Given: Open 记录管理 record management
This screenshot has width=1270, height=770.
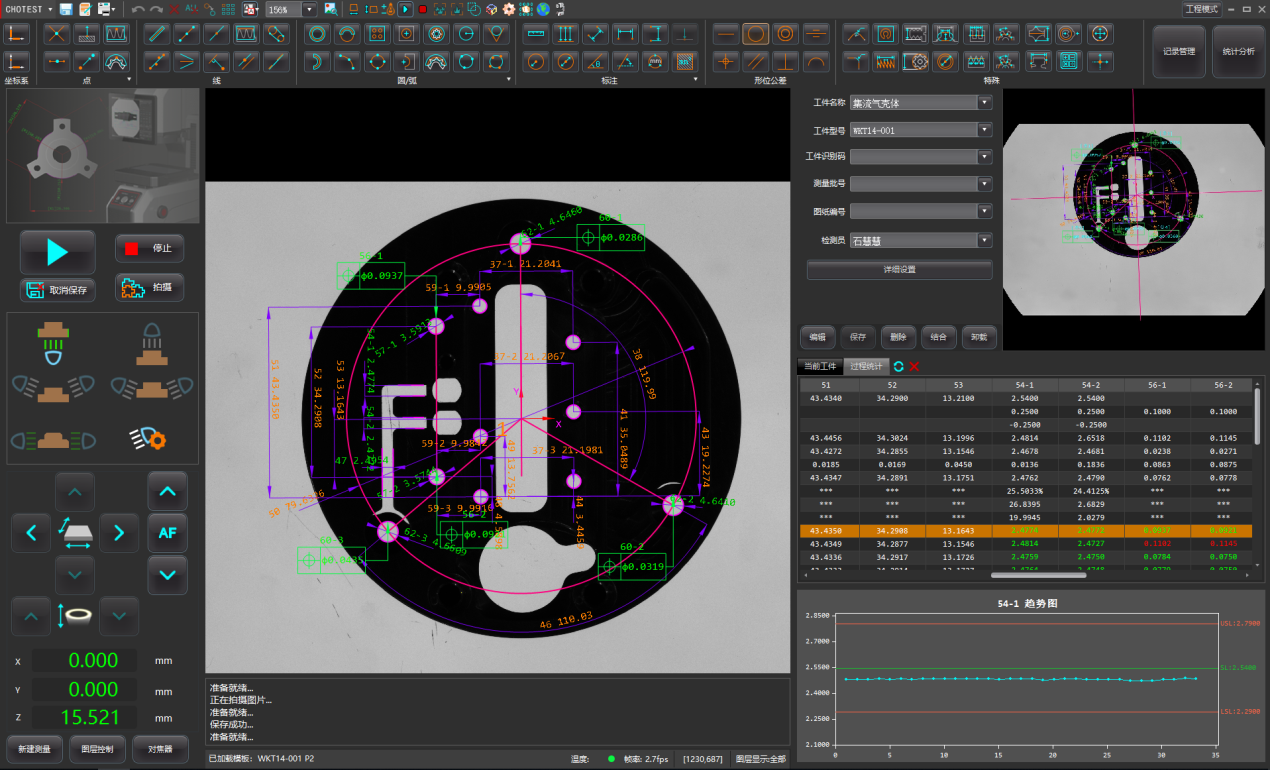Looking at the screenshot, I should [1179, 51].
